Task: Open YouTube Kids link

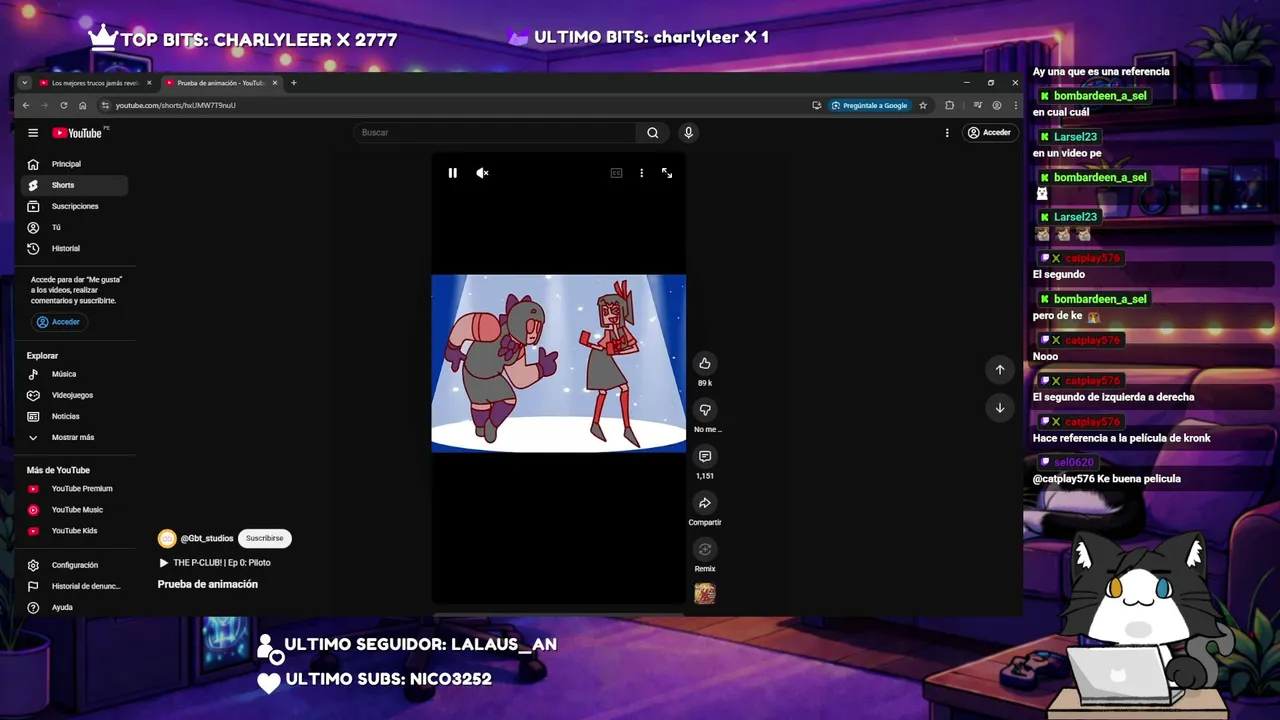Action: tap(74, 531)
